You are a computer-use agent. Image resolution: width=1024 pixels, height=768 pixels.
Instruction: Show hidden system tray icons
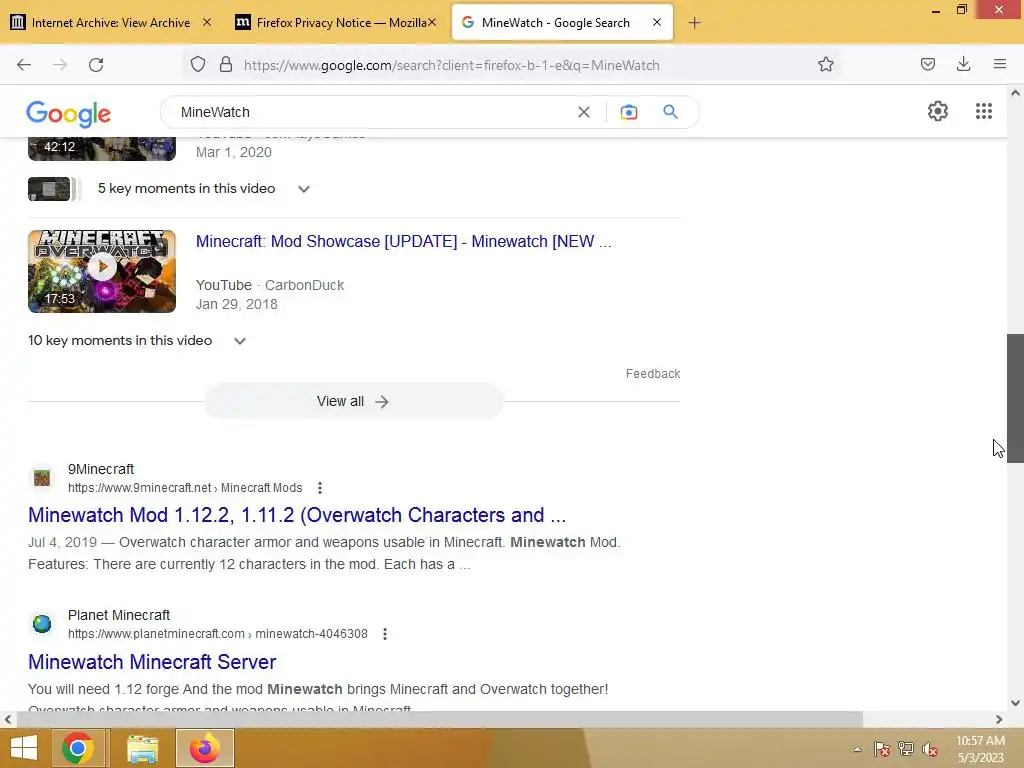coord(857,749)
